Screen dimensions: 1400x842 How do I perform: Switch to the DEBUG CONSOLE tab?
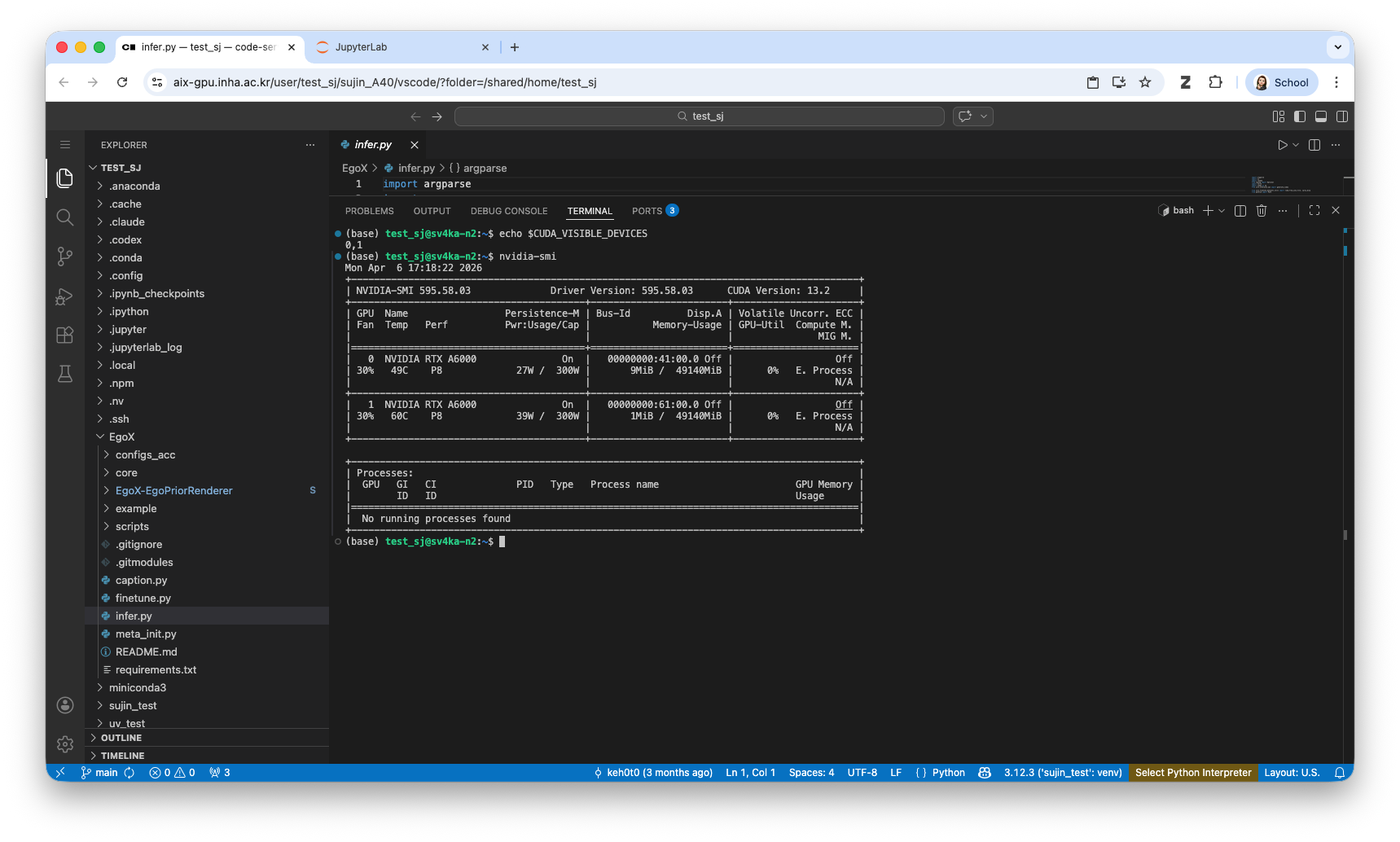pos(509,211)
